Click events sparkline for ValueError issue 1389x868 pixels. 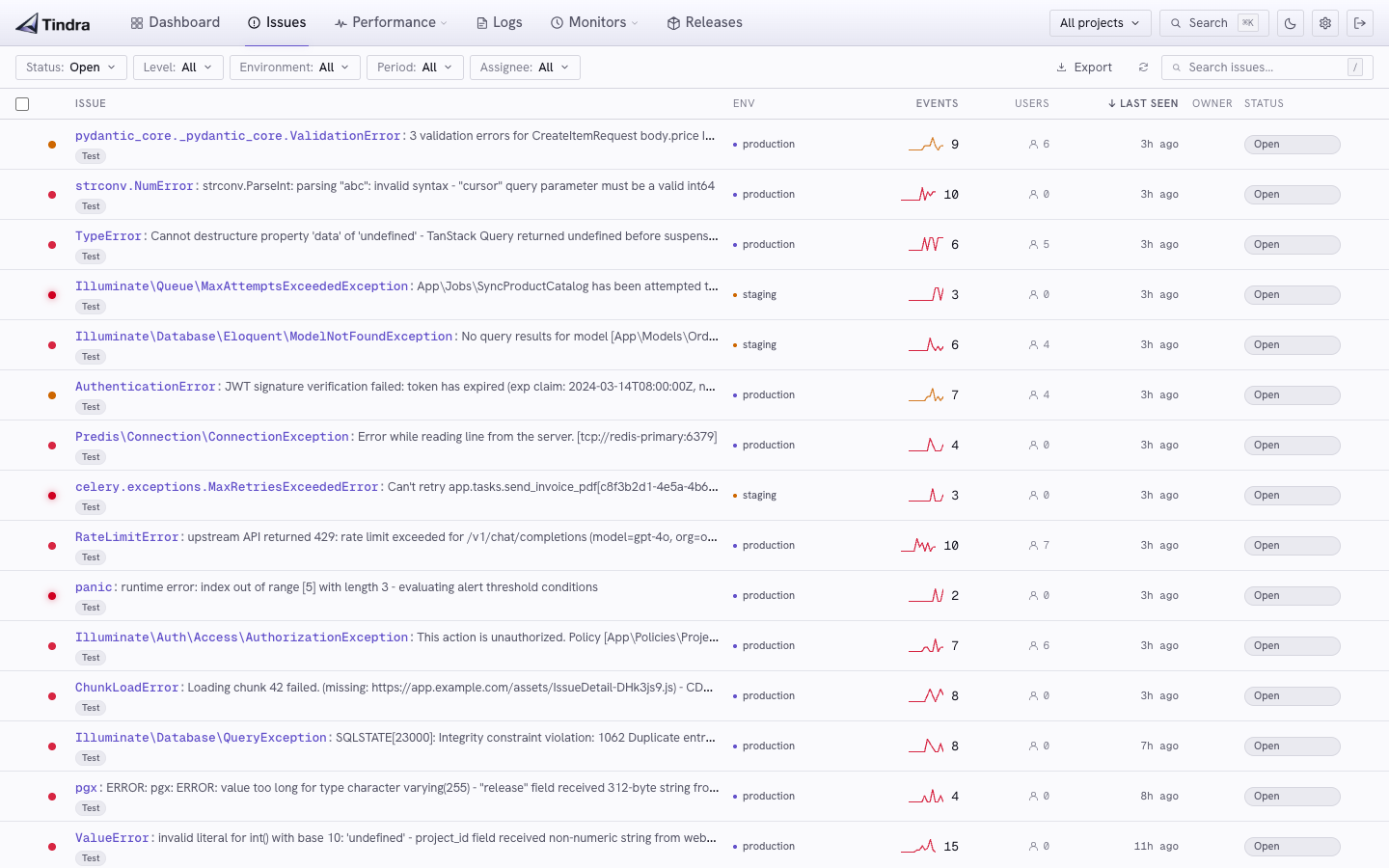918,846
